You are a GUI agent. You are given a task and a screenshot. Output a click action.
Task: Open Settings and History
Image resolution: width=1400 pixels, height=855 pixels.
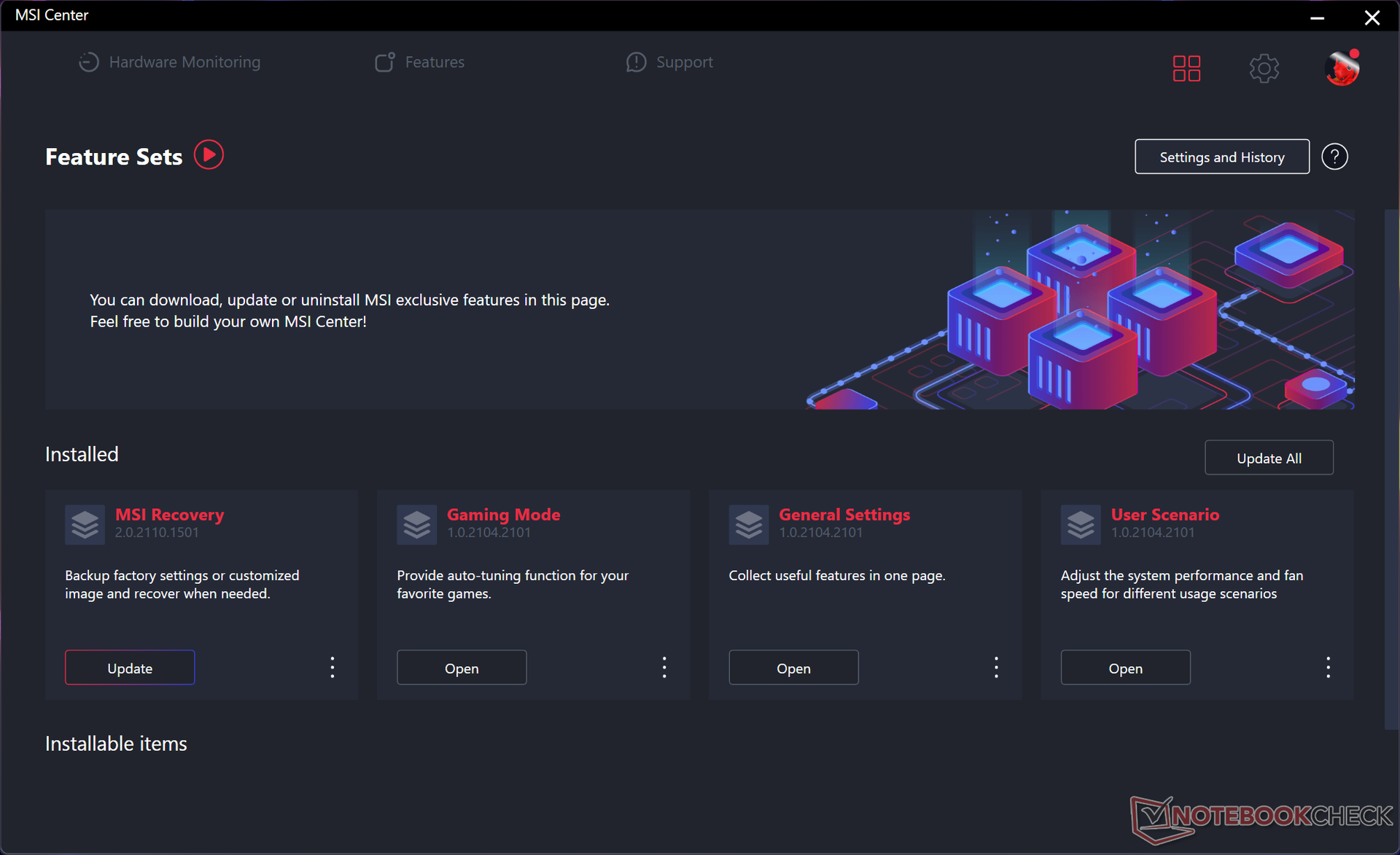tap(1221, 157)
